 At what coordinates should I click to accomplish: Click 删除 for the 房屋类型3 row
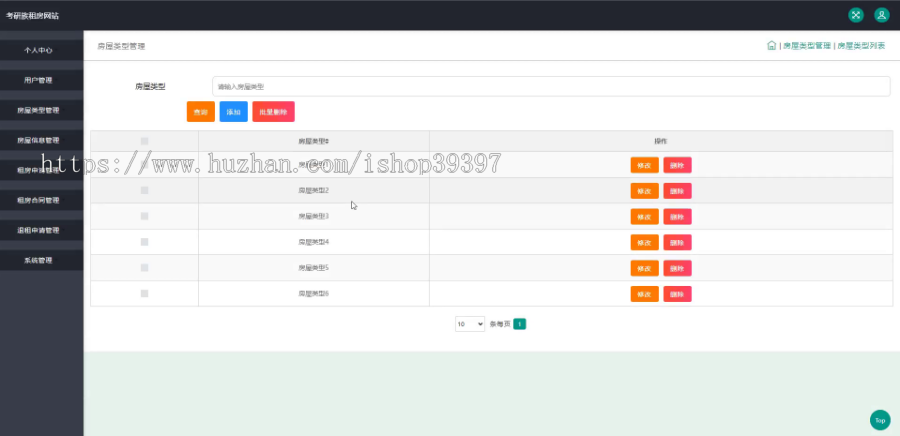[x=677, y=217]
